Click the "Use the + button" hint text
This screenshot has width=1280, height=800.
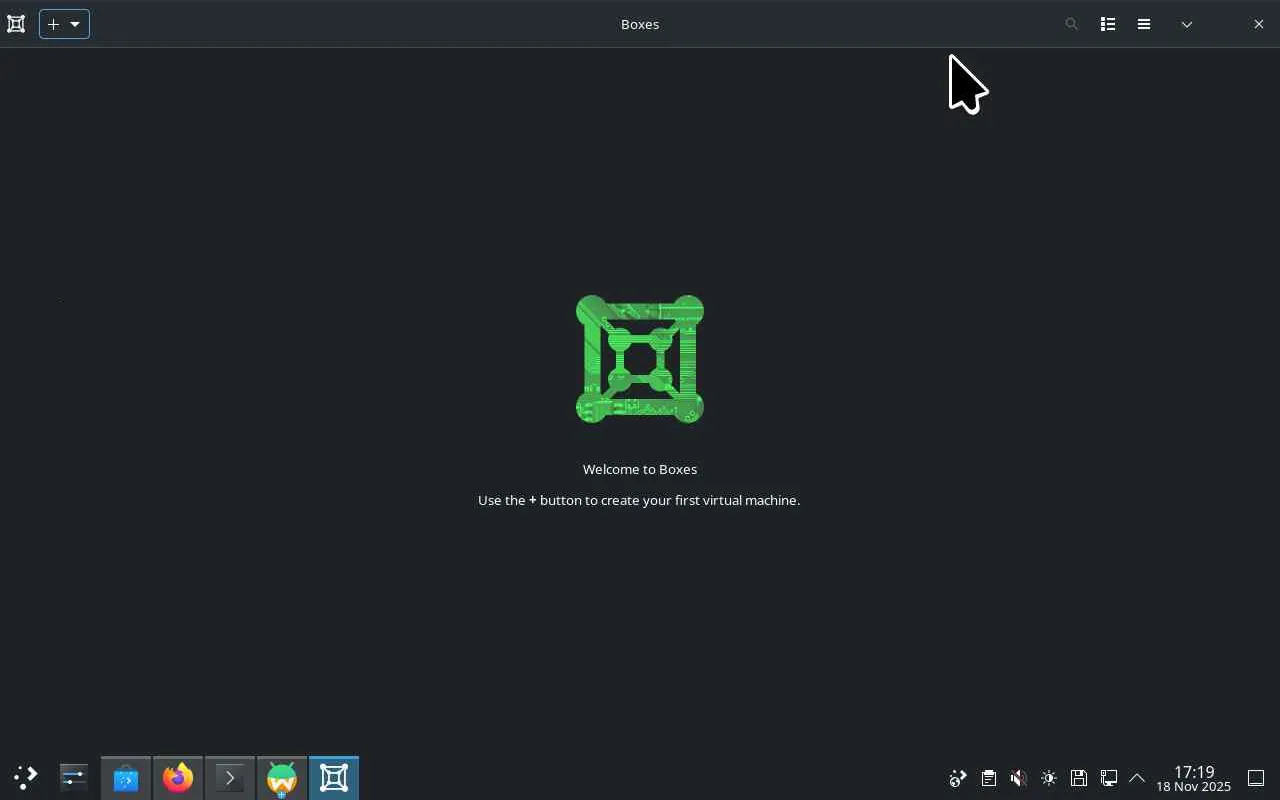coord(639,500)
